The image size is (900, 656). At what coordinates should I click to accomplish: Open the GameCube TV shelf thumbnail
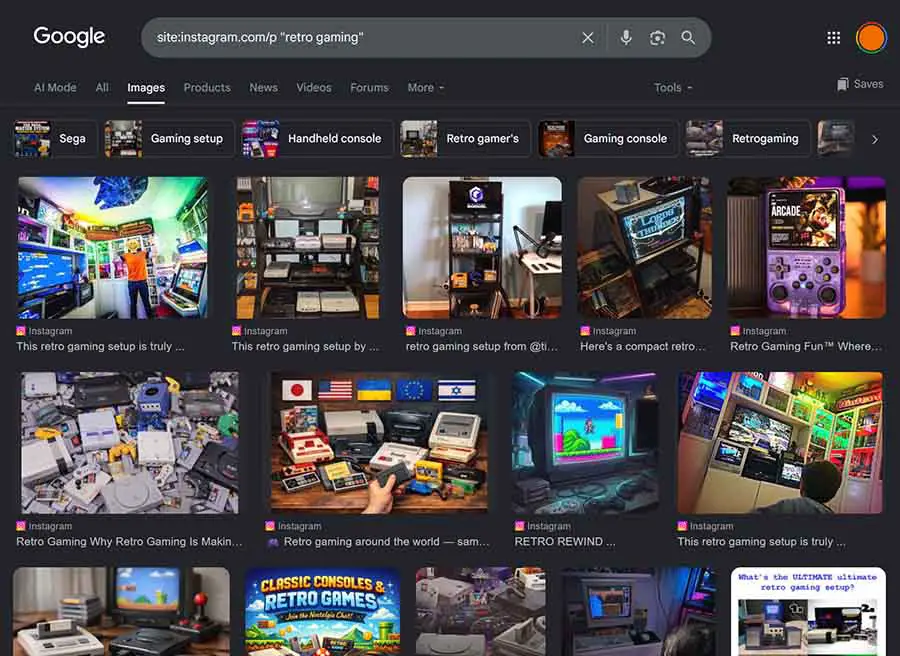coord(482,247)
